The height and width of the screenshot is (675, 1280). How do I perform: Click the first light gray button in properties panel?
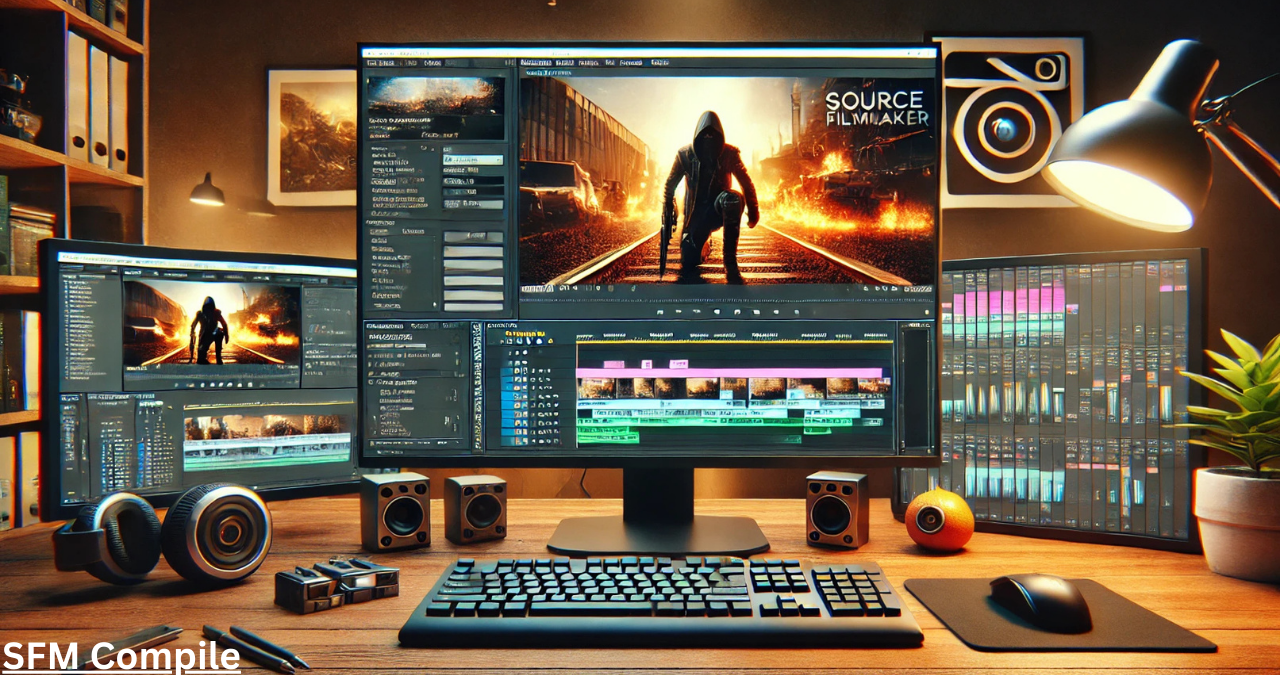tap(473, 237)
